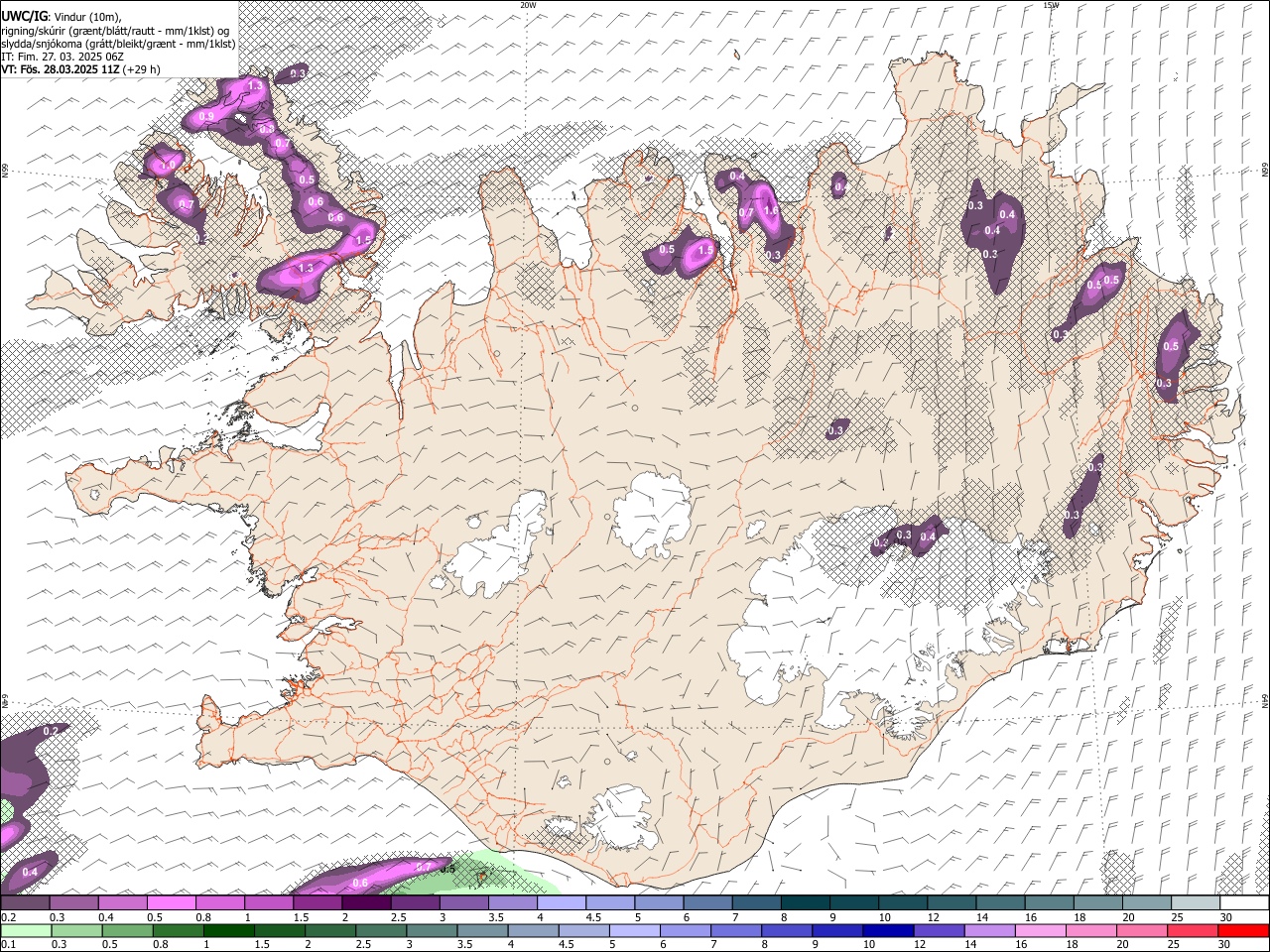The width and height of the screenshot is (1270, 952).
Task: Select the lavender 4 swatch in upper legend
Action: pos(561,903)
